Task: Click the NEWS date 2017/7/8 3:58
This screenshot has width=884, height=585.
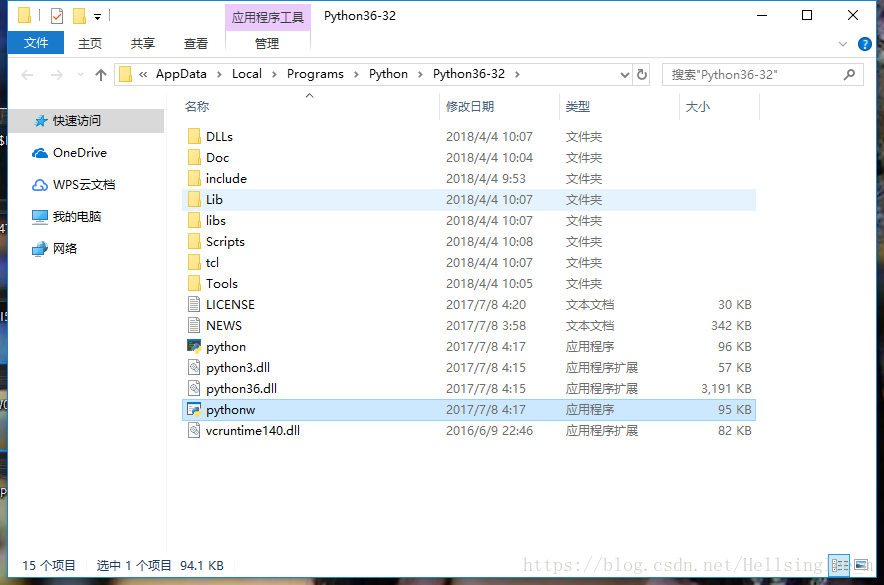Action: click(485, 325)
